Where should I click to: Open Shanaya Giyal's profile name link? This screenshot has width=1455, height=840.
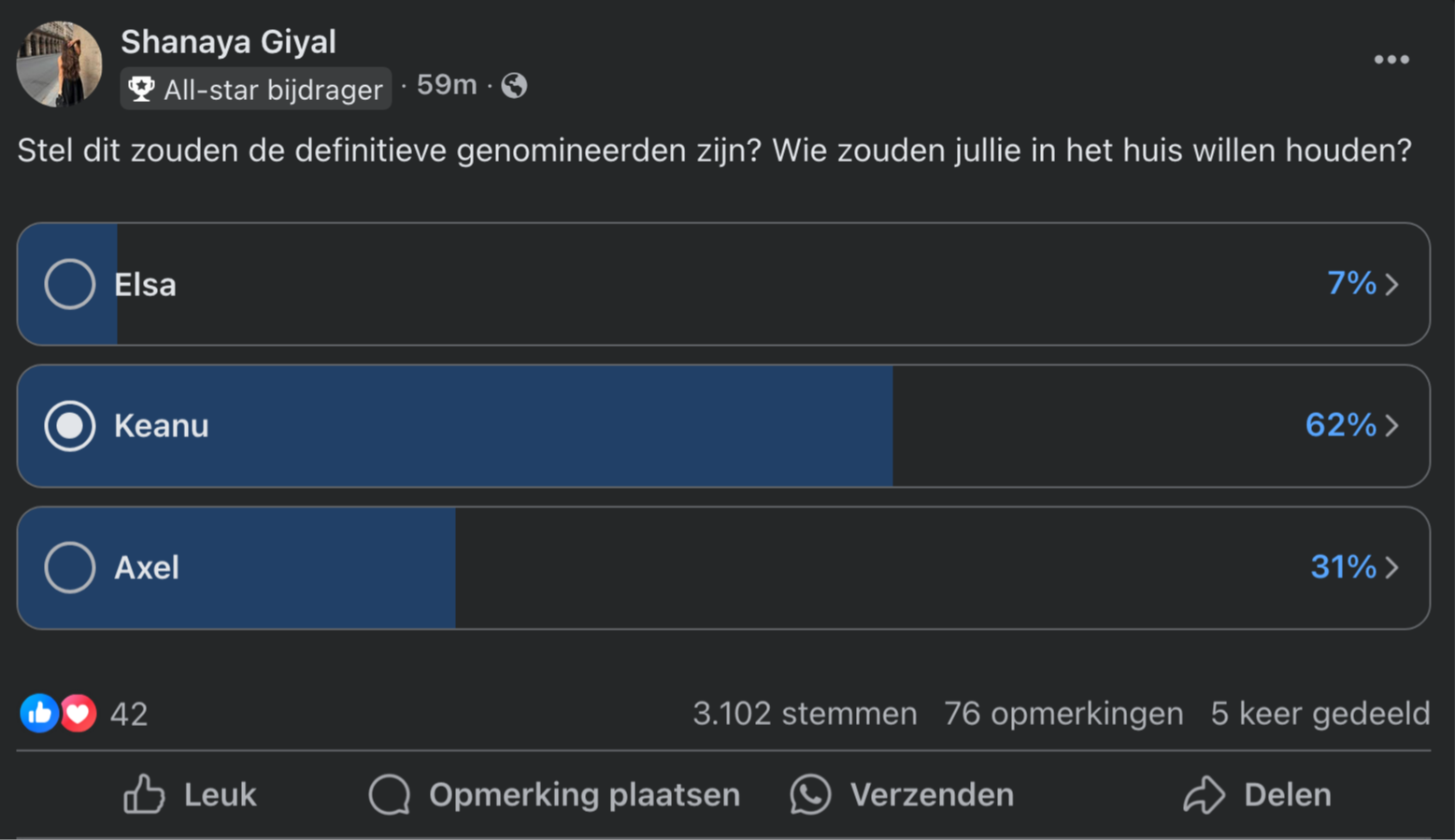click(x=228, y=42)
